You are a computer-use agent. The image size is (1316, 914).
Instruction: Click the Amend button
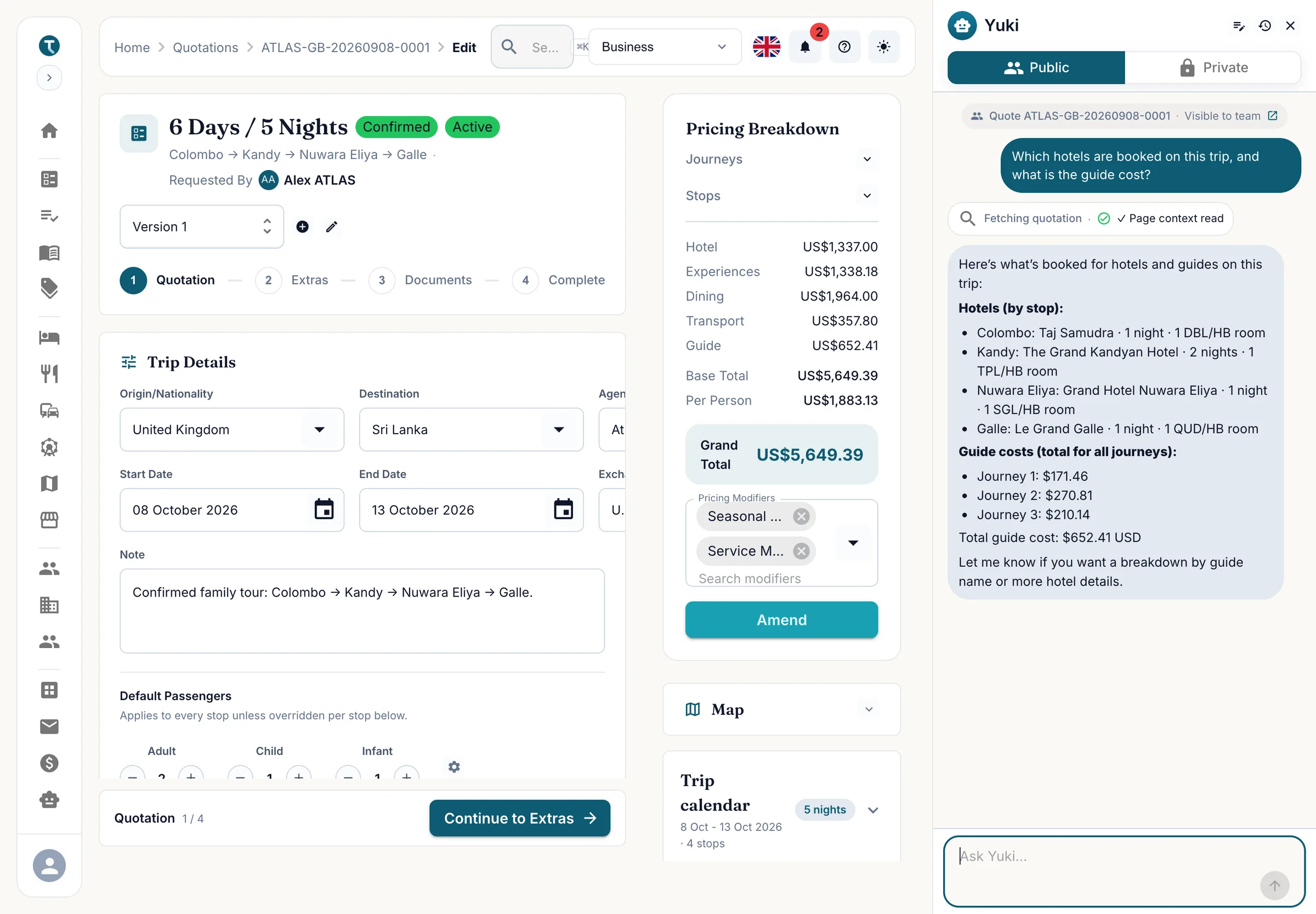[781, 620]
